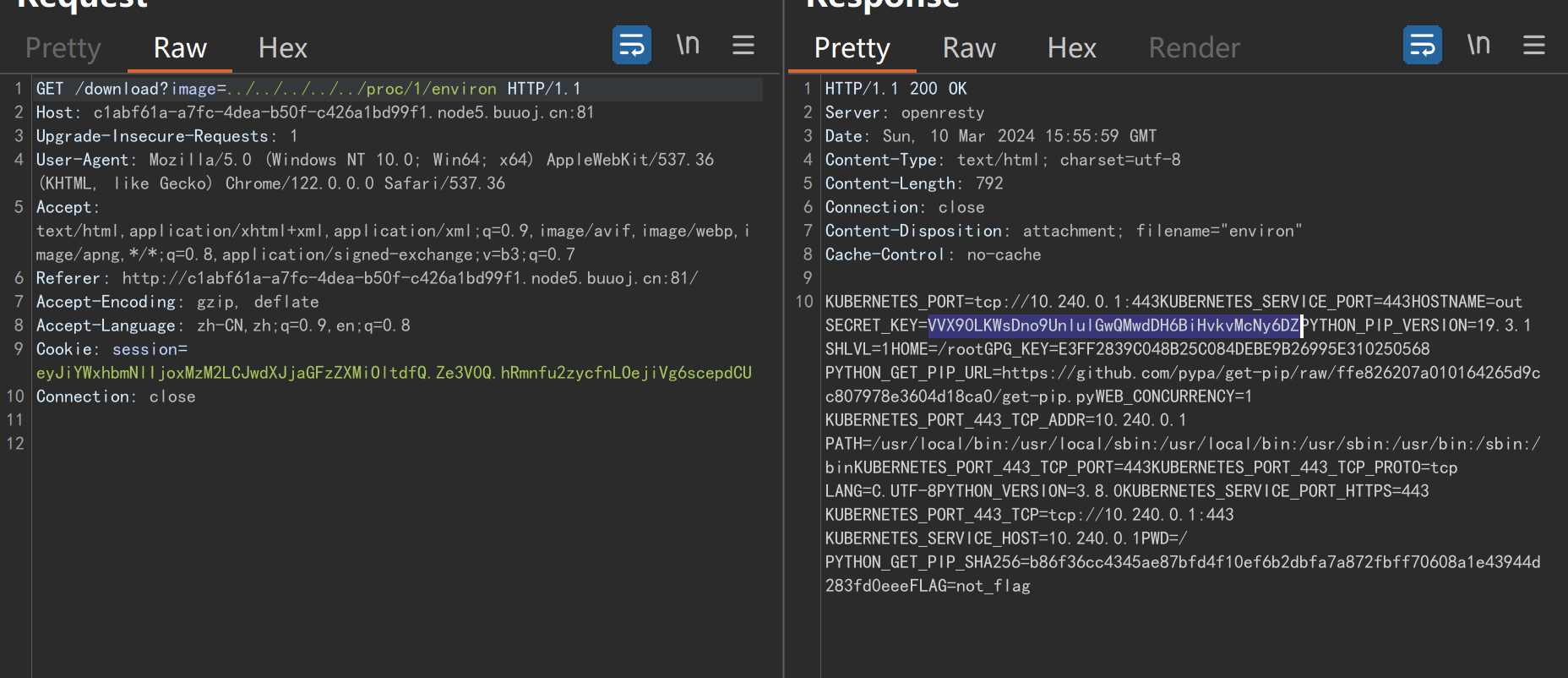Open the Response Hex tab

[1072, 48]
